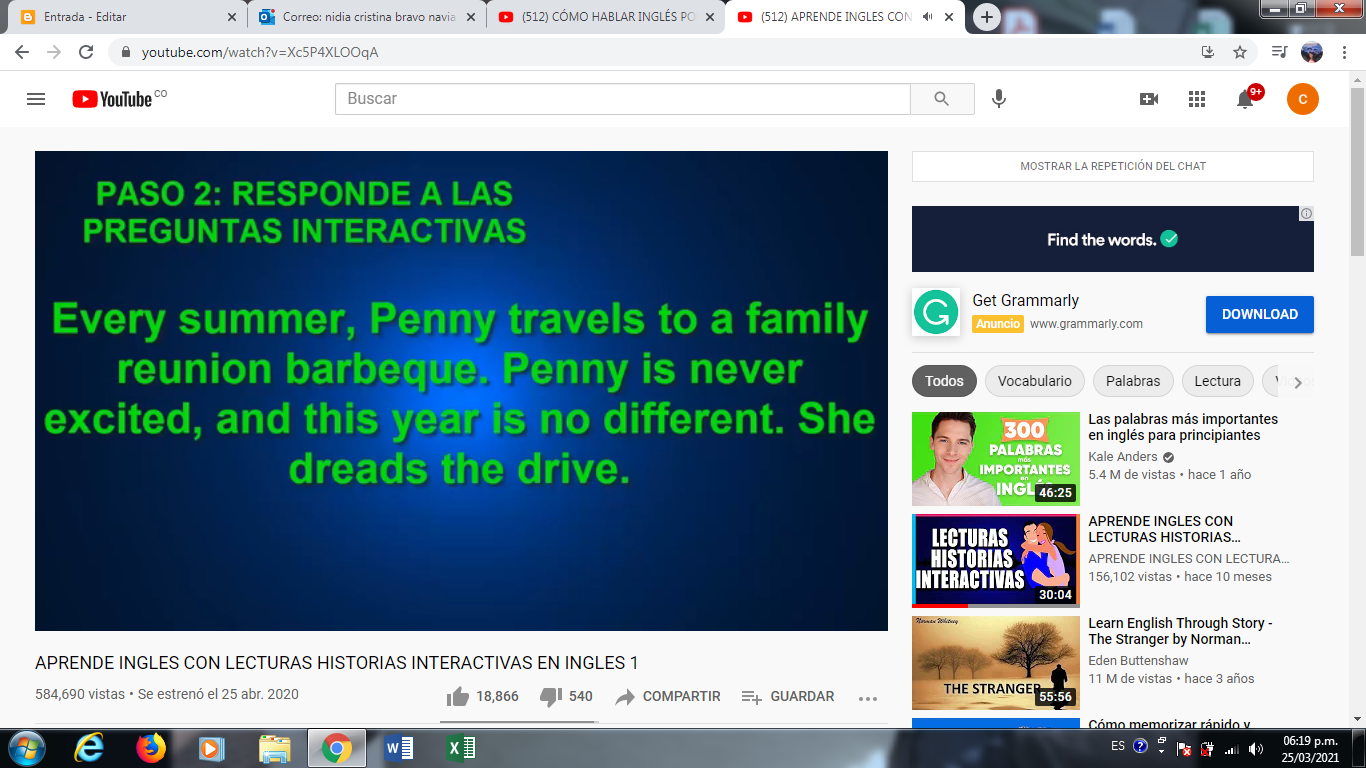Viewport: 1366px width, 768px height.
Task: Select the 'Vocabulario' filter chip
Action: (x=1034, y=381)
